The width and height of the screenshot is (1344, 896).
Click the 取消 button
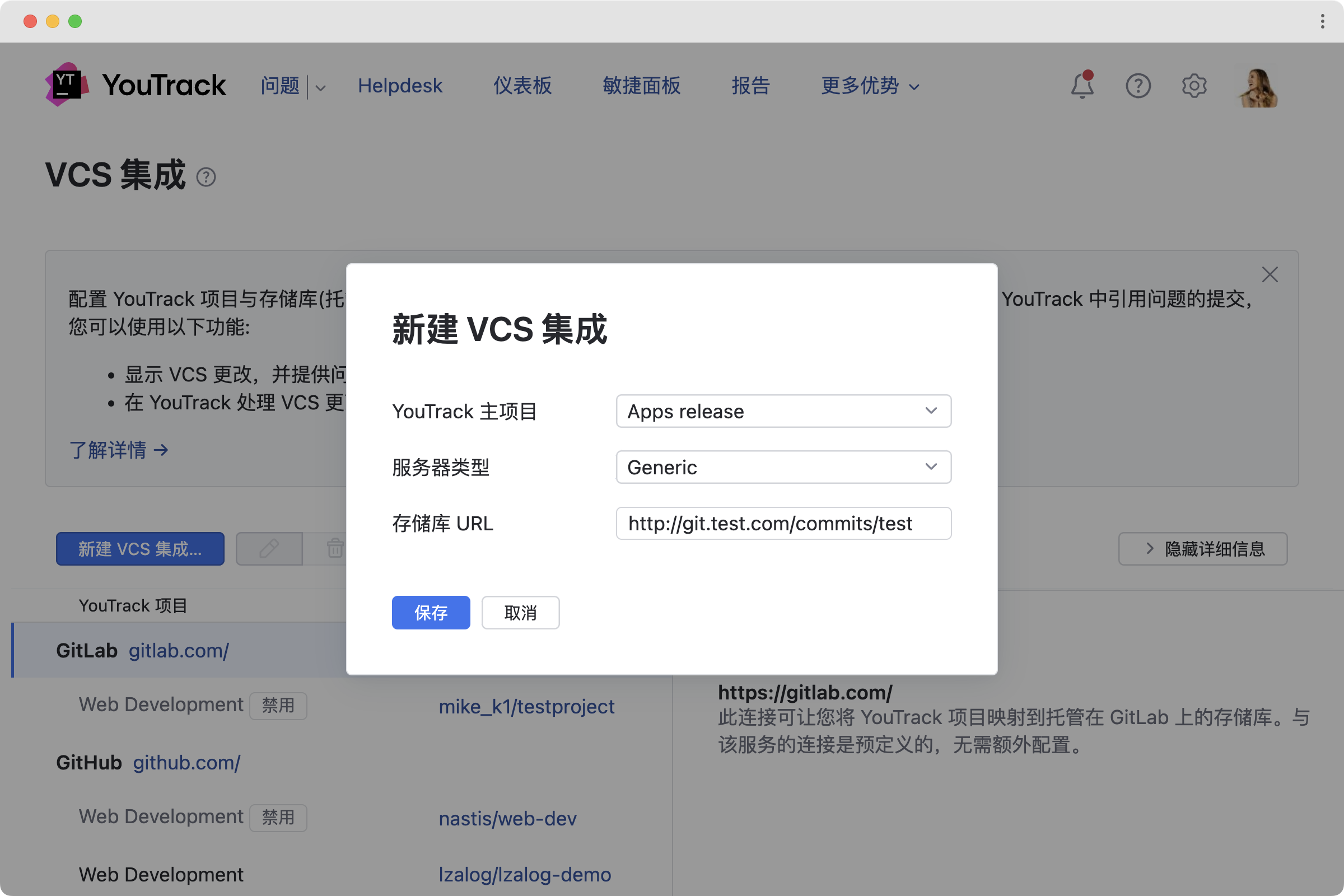click(520, 613)
